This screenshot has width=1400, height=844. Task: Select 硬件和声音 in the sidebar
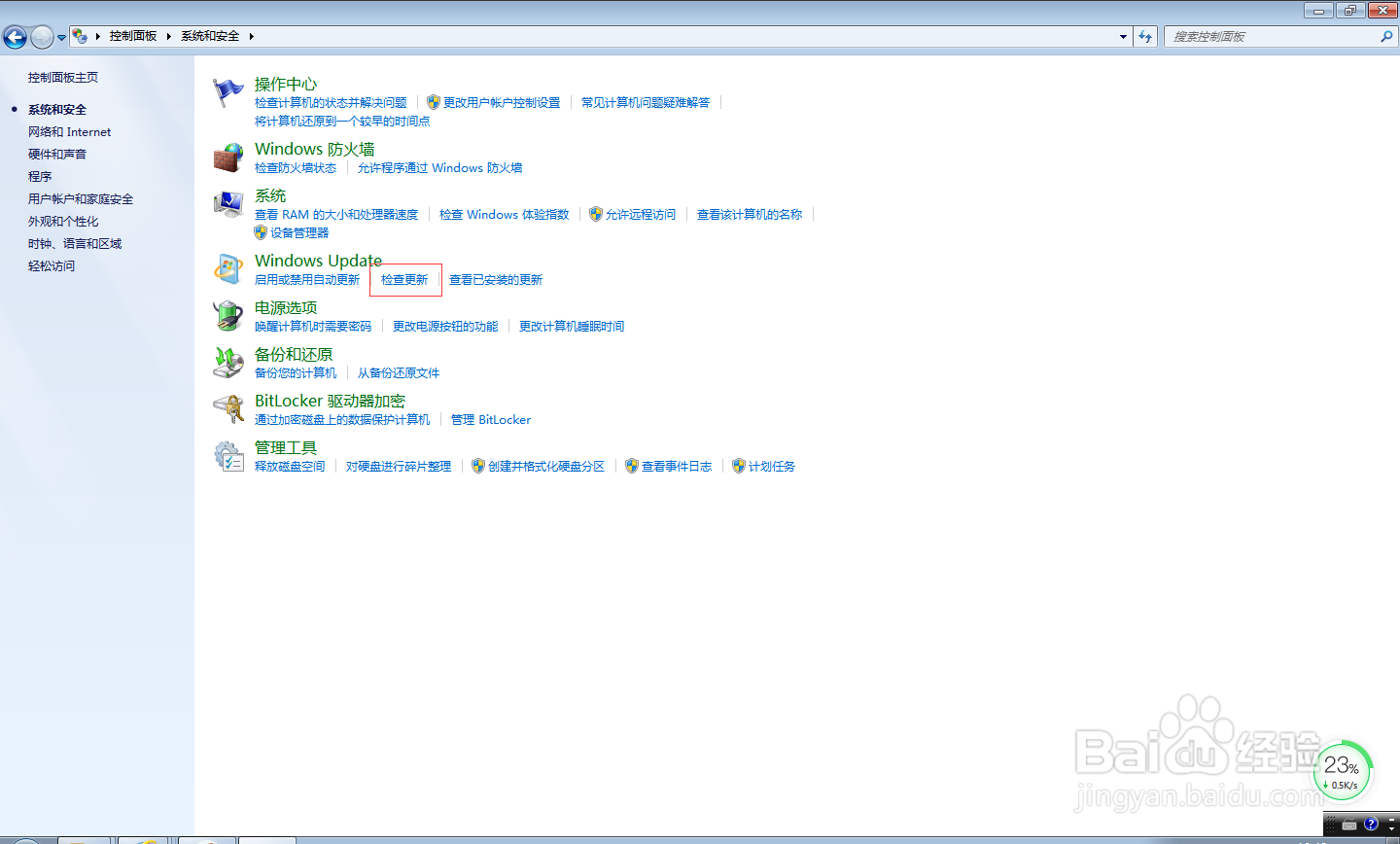tap(57, 154)
